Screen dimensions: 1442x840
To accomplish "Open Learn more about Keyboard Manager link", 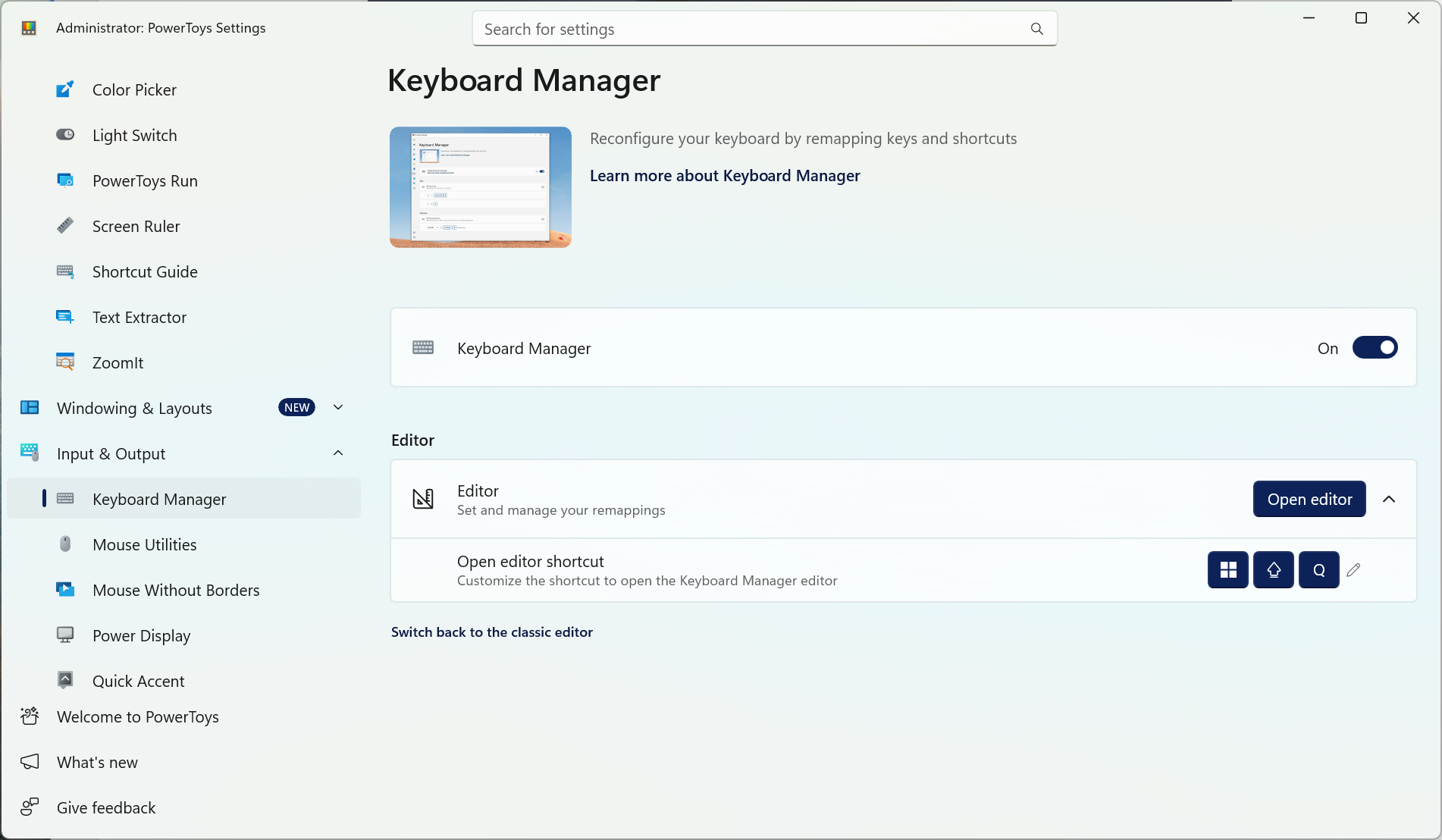I will [x=725, y=176].
